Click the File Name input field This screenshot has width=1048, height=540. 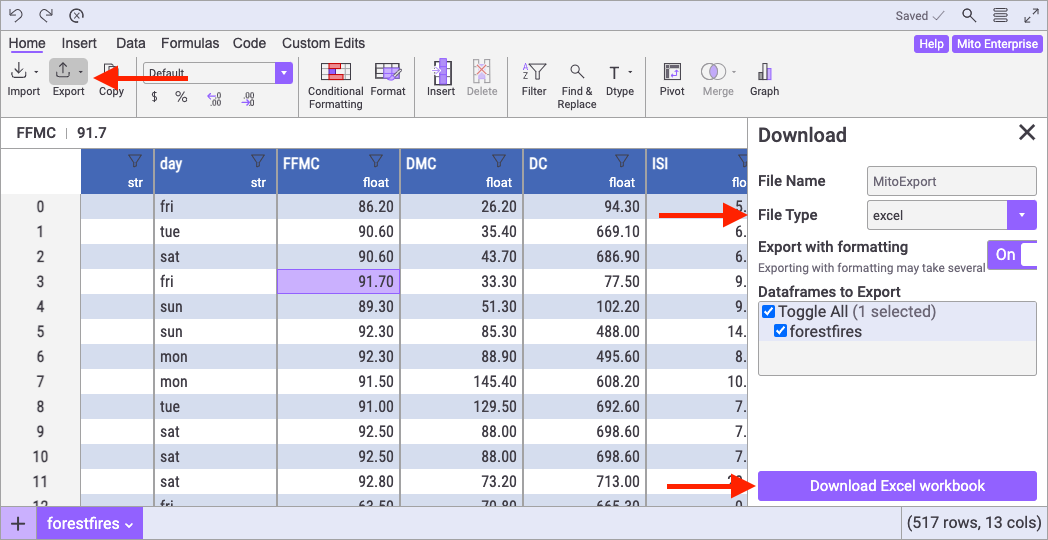click(x=951, y=181)
